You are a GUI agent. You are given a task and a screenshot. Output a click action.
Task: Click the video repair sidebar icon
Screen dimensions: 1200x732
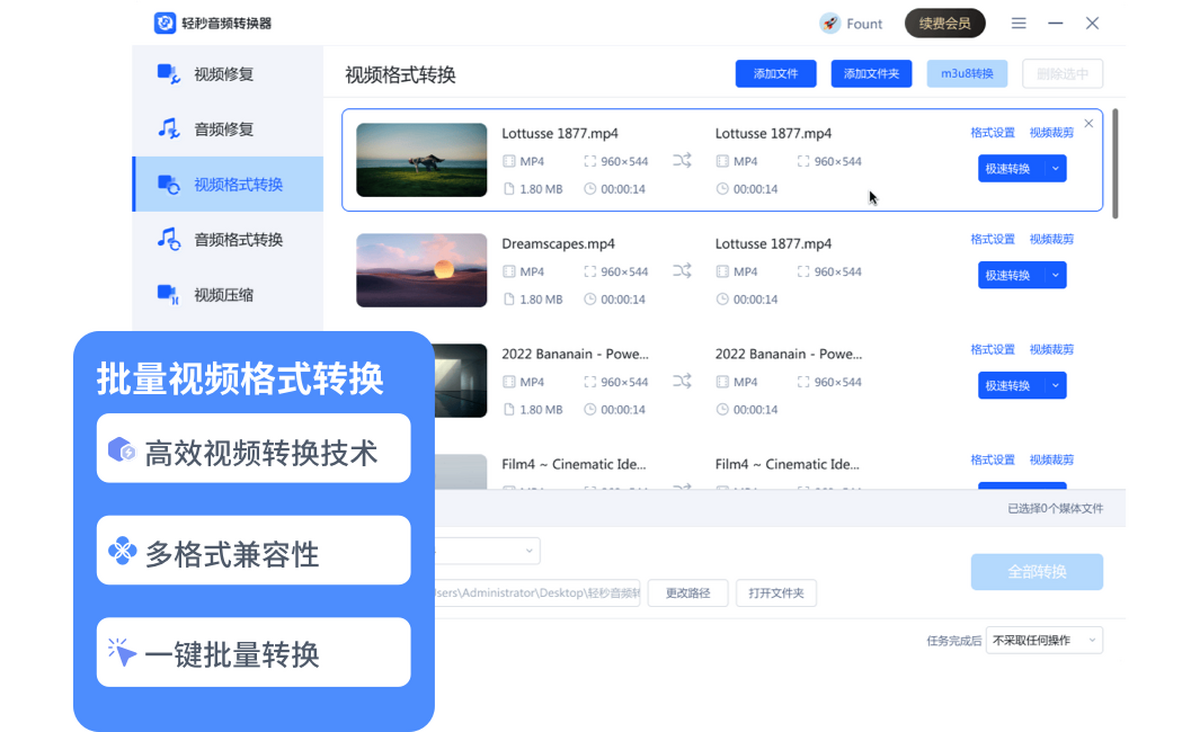pos(168,74)
